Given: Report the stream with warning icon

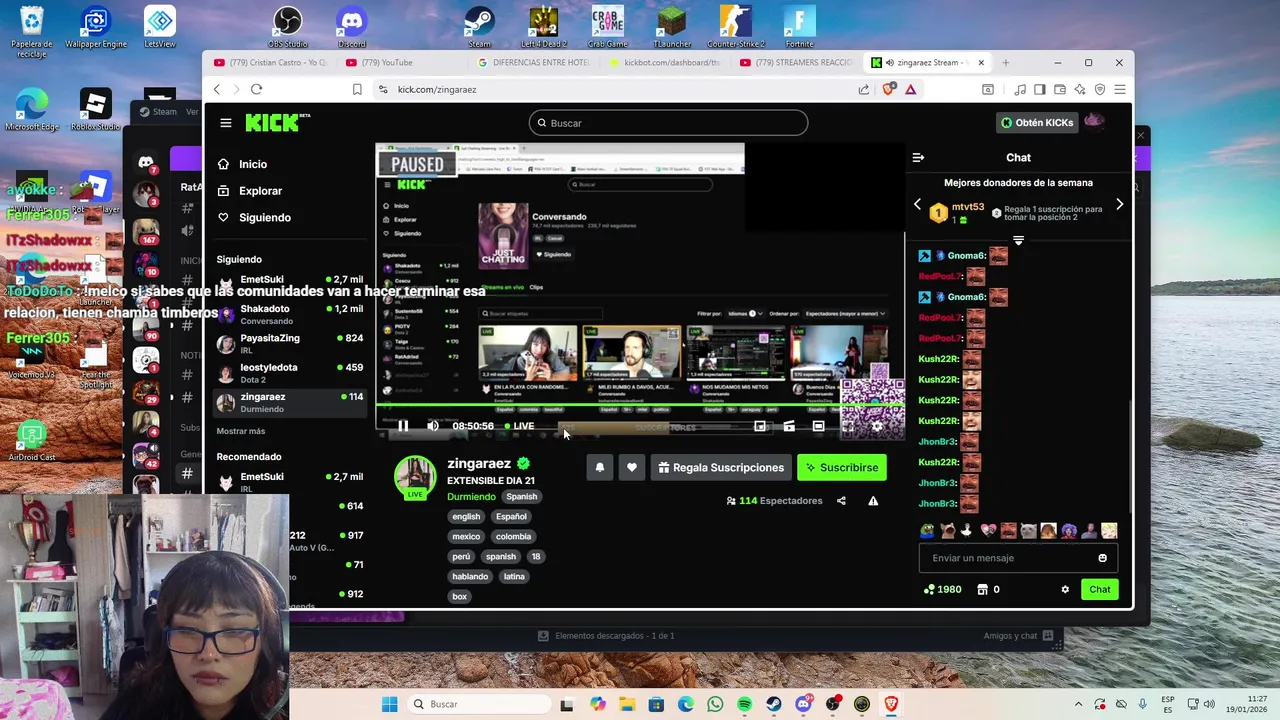Looking at the screenshot, I should tap(873, 501).
